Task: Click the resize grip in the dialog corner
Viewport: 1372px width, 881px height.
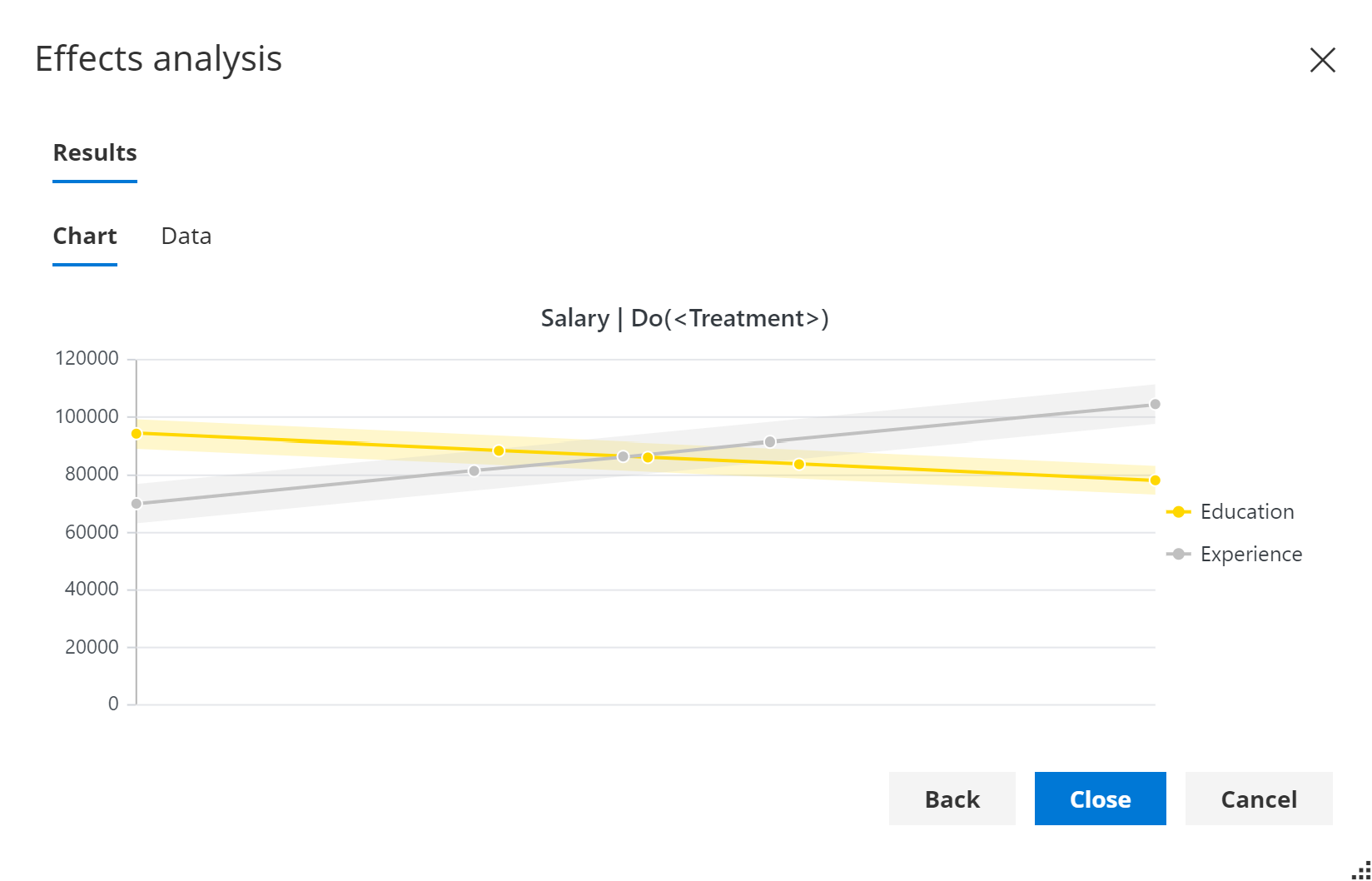Action: tap(1362, 871)
